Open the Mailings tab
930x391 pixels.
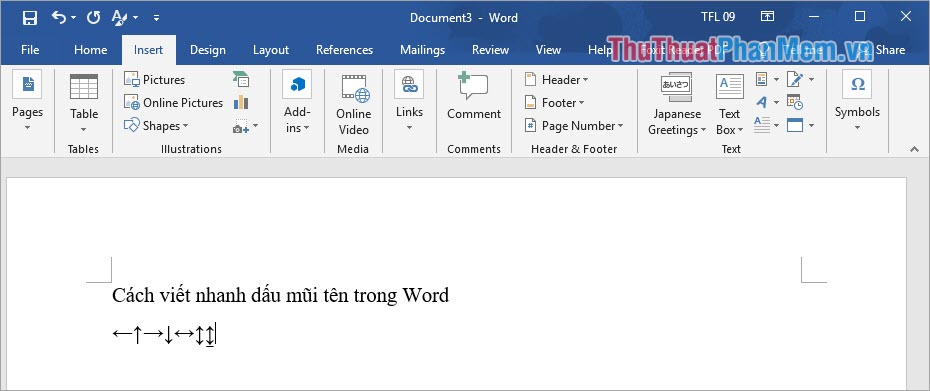pos(422,50)
